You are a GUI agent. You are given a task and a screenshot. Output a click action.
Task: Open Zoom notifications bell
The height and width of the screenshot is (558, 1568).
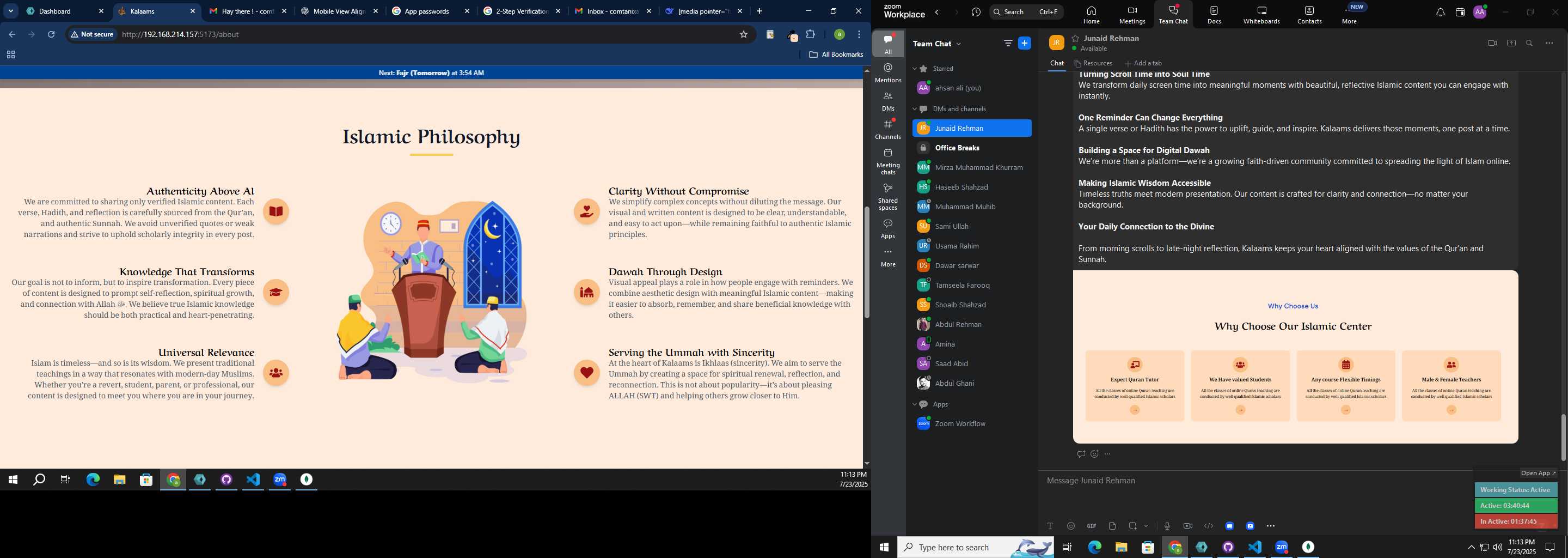1440,13
